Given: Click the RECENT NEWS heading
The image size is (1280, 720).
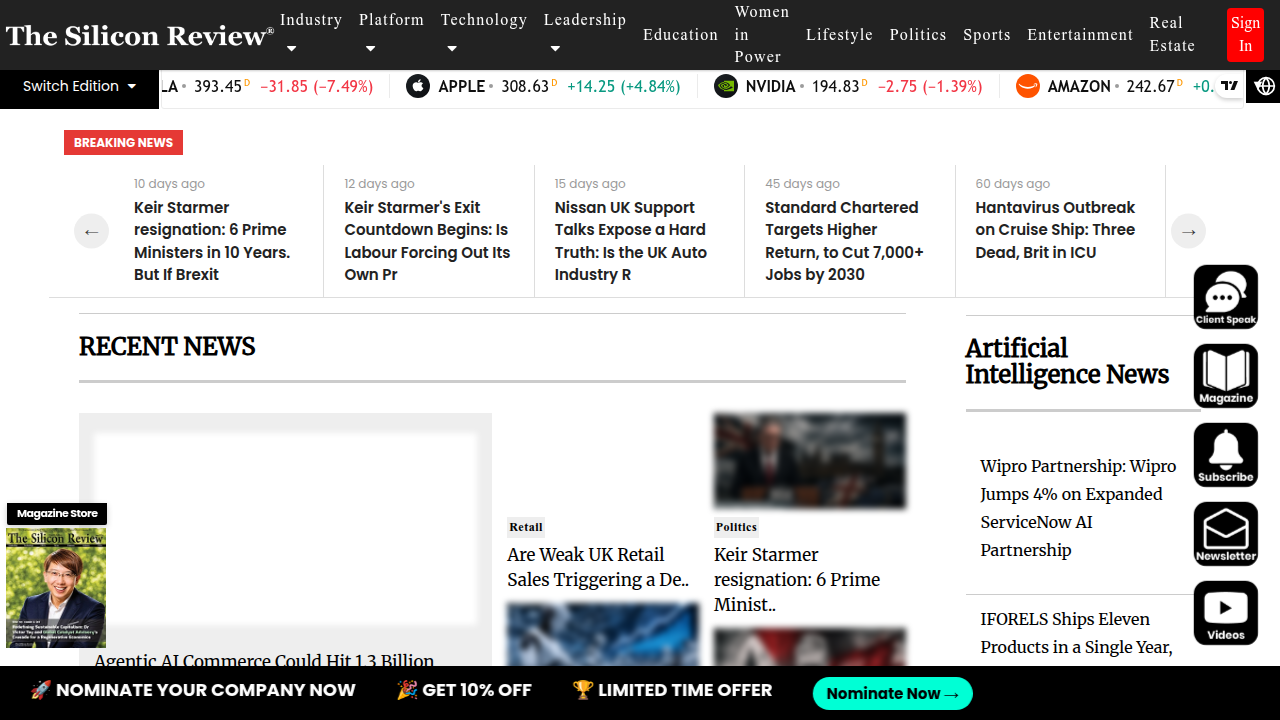Looking at the screenshot, I should tap(167, 347).
